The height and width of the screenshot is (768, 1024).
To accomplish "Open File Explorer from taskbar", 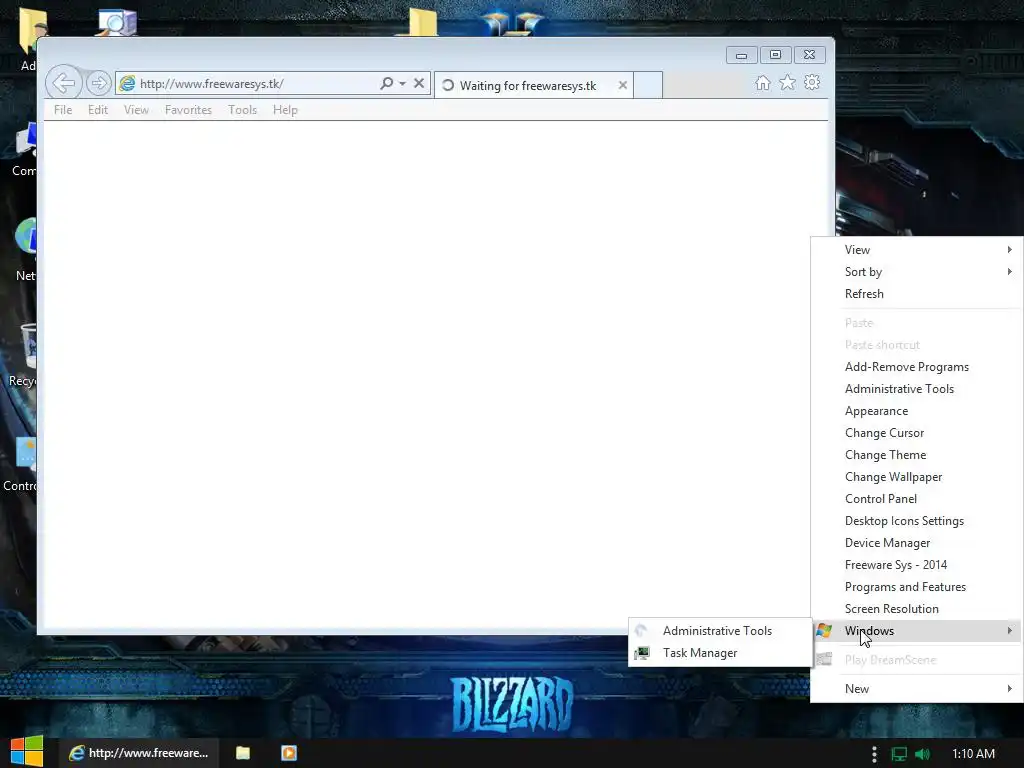I will (243, 753).
